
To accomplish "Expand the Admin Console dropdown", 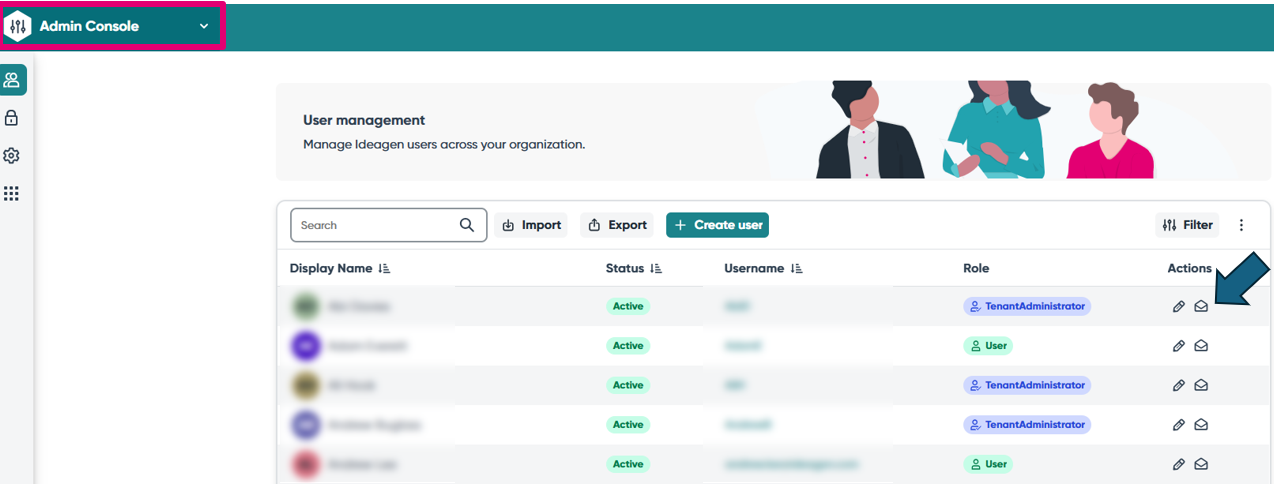I will (204, 26).
